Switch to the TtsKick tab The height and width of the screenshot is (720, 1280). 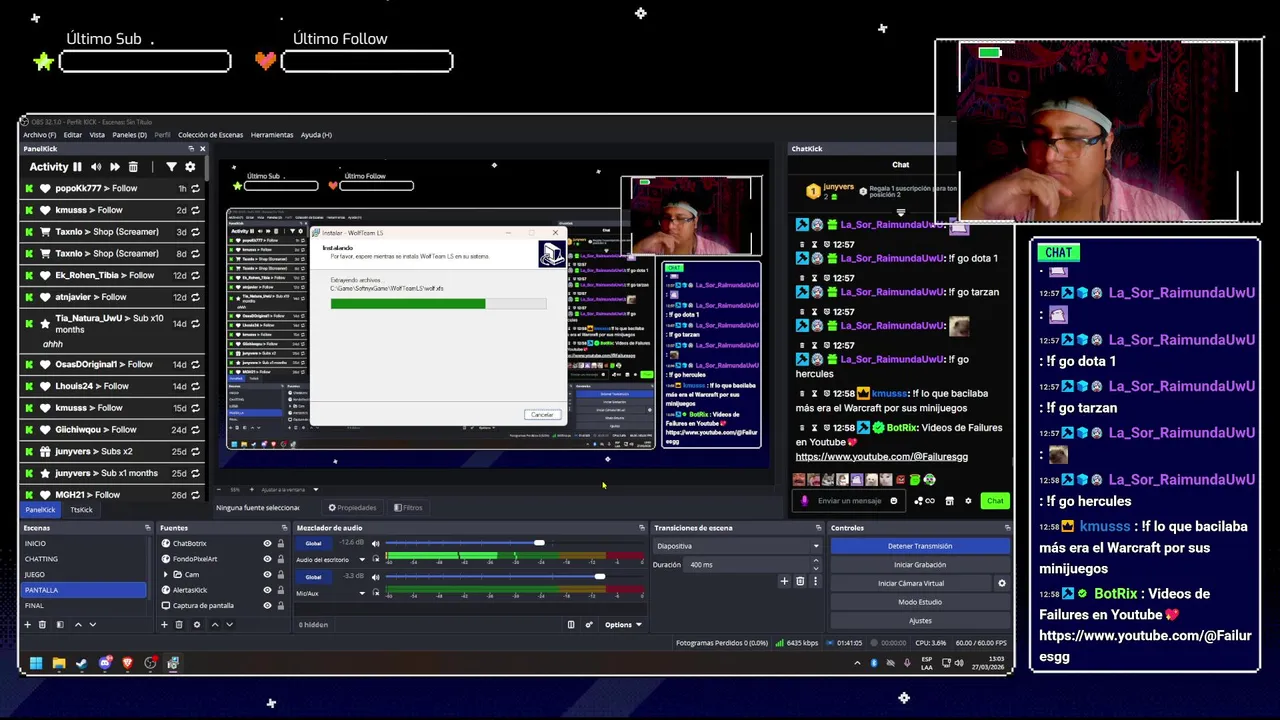click(81, 510)
